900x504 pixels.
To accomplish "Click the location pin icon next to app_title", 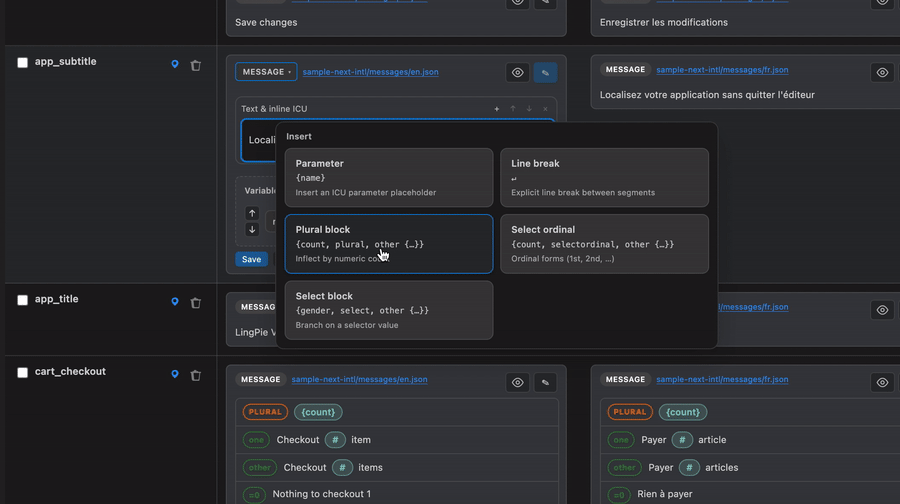I will click(x=175, y=302).
